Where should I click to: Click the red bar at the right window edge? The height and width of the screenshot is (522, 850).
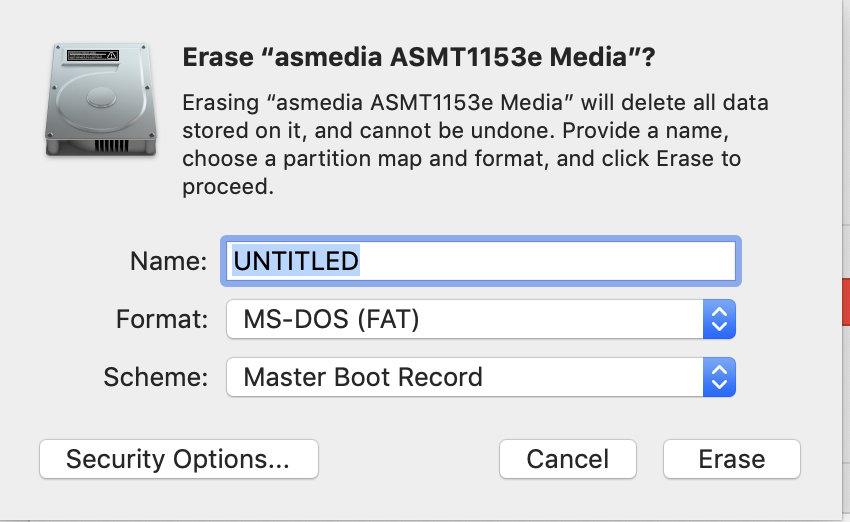[846, 302]
